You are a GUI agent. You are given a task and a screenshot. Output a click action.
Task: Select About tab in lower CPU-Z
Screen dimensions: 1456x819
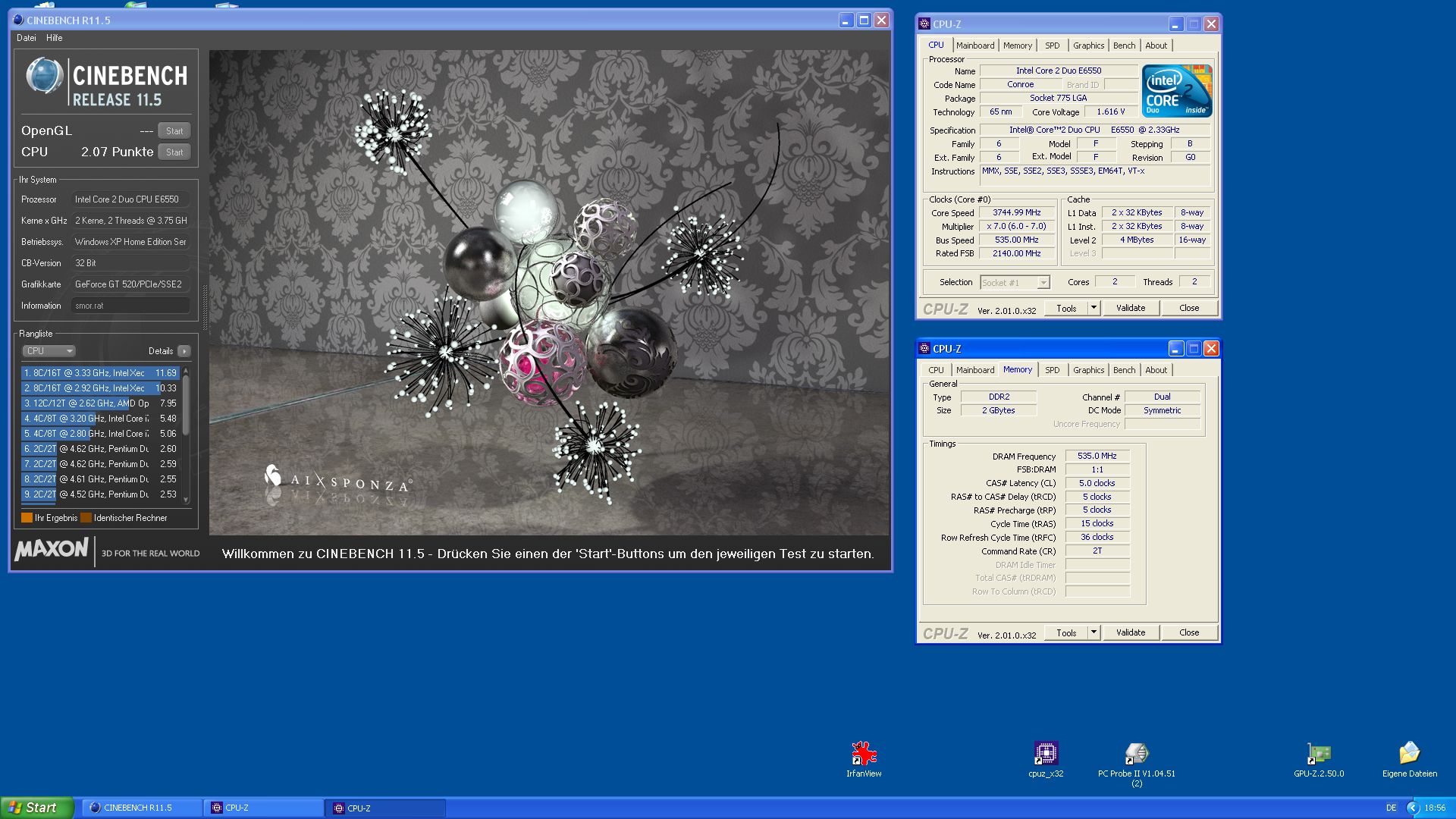1156,370
